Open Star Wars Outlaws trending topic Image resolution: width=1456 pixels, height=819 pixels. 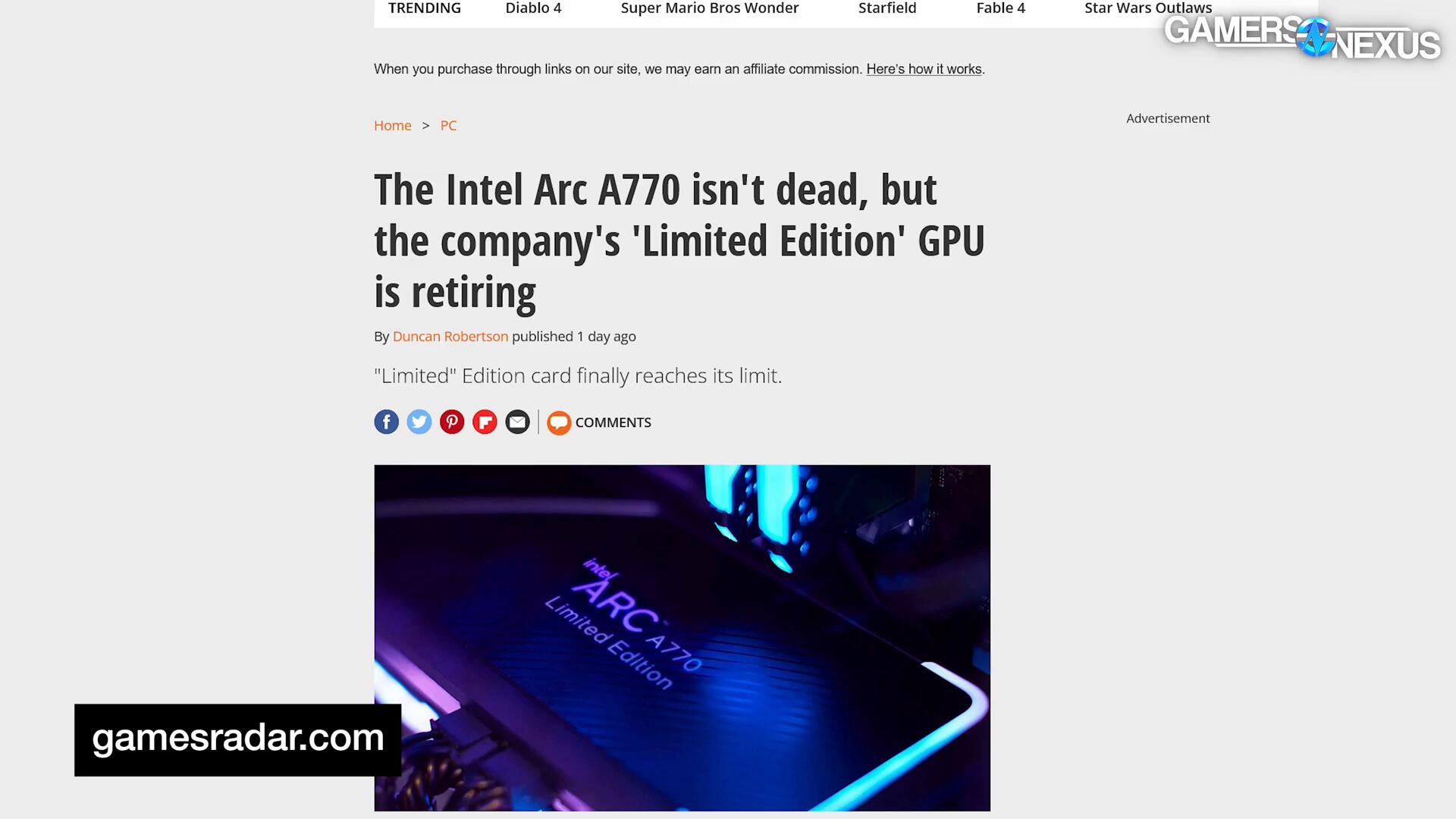click(1148, 8)
